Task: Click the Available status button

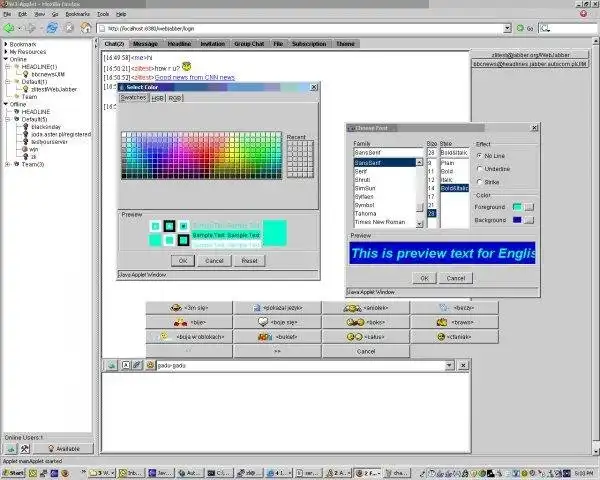Action: click(64, 449)
